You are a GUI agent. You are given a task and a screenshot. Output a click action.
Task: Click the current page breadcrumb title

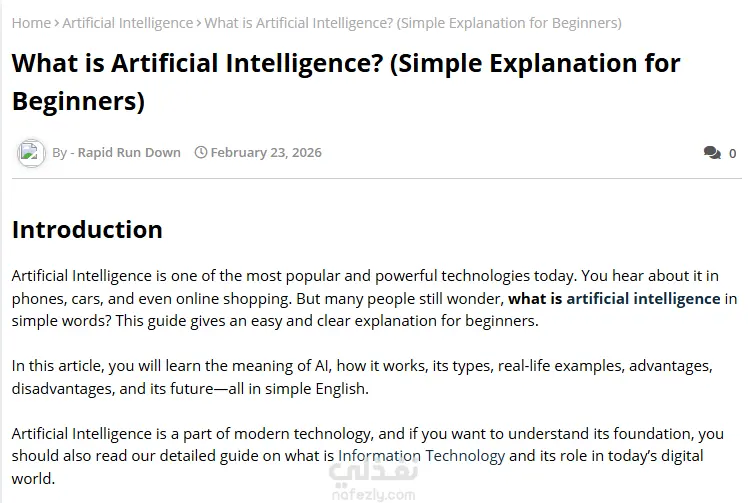coord(413,23)
